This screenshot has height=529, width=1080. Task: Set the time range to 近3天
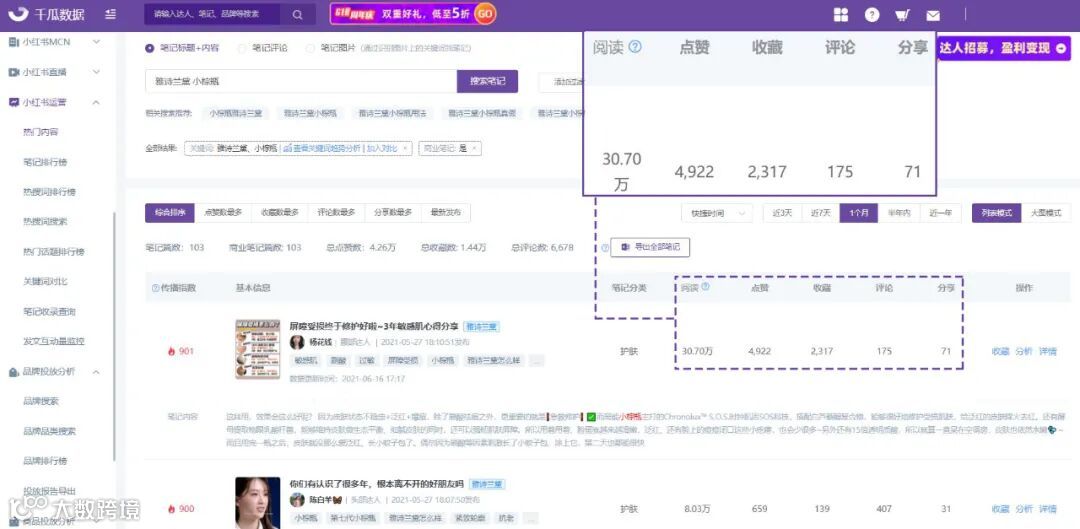[782, 213]
